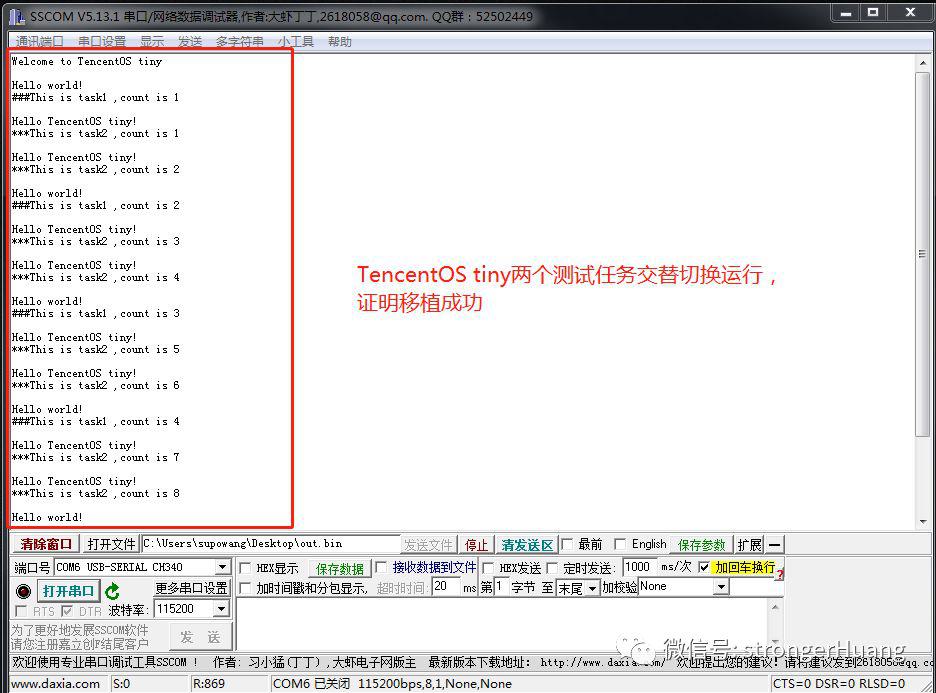
Task: Click the 打开串口 button
Action: point(68,591)
